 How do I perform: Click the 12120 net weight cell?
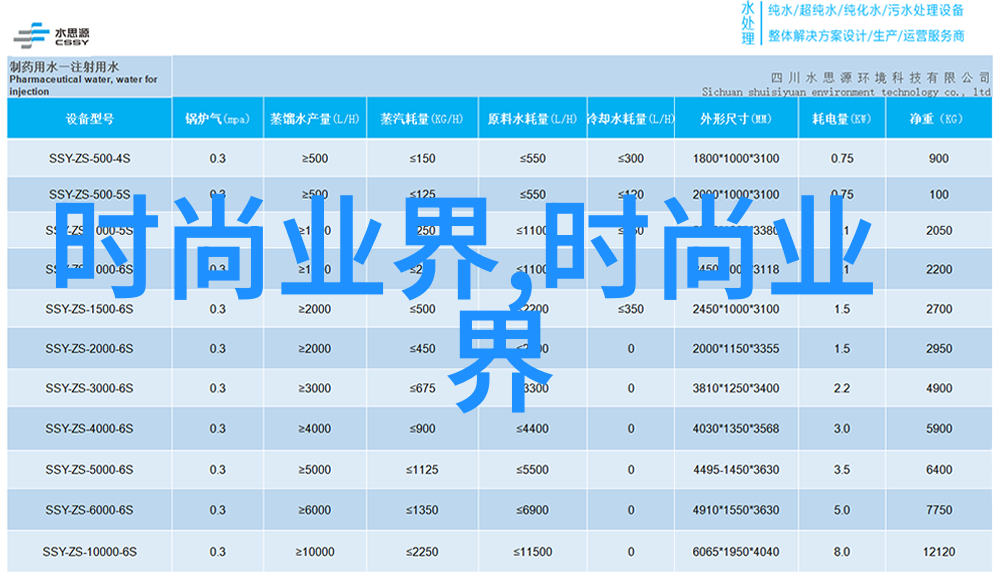938,552
